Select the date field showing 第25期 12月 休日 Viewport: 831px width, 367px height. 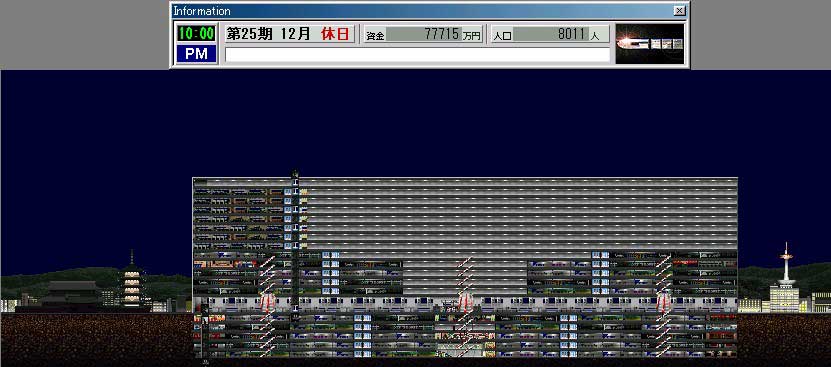pyautogui.click(x=290, y=33)
